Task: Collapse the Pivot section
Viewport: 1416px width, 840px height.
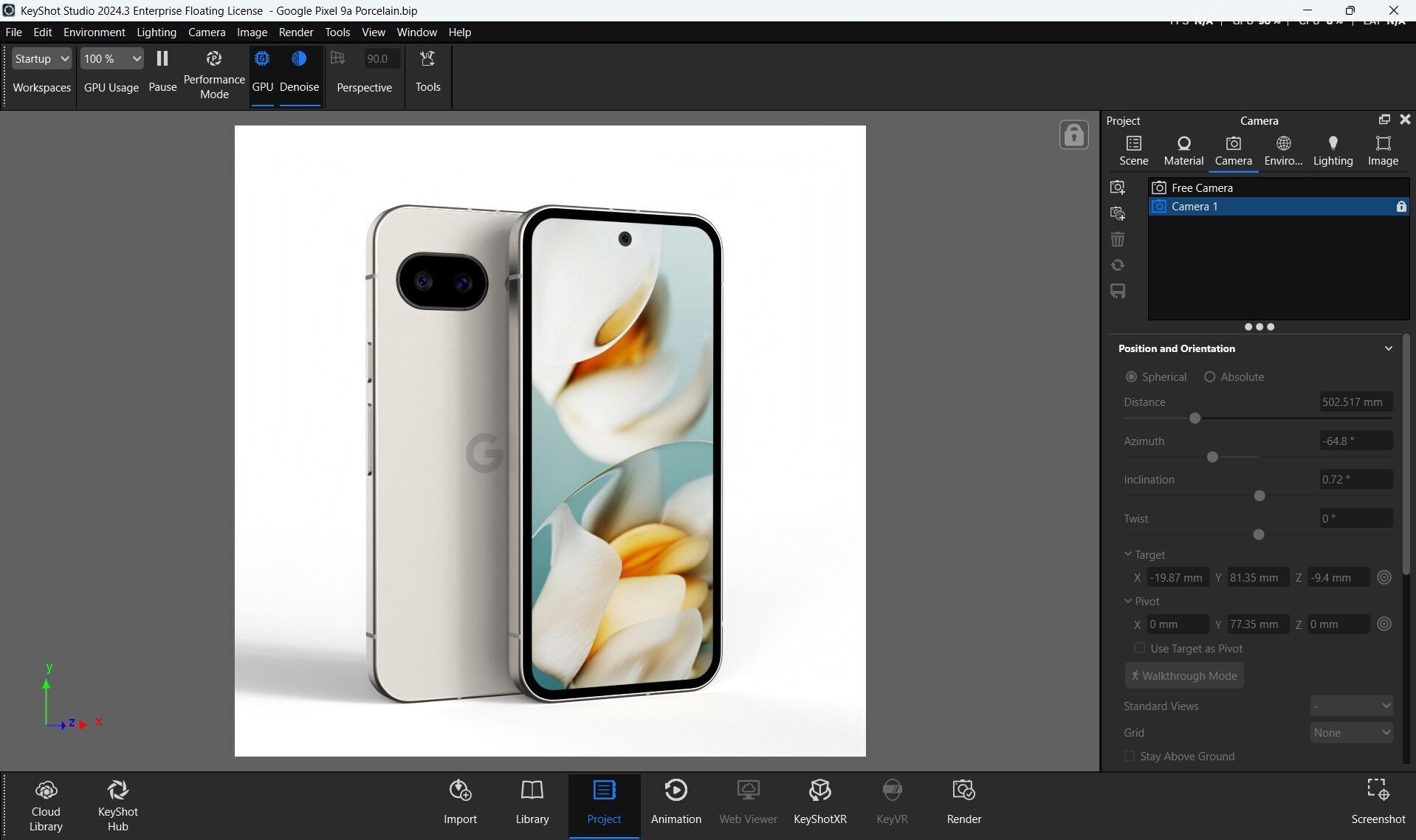Action: pos(1128,601)
